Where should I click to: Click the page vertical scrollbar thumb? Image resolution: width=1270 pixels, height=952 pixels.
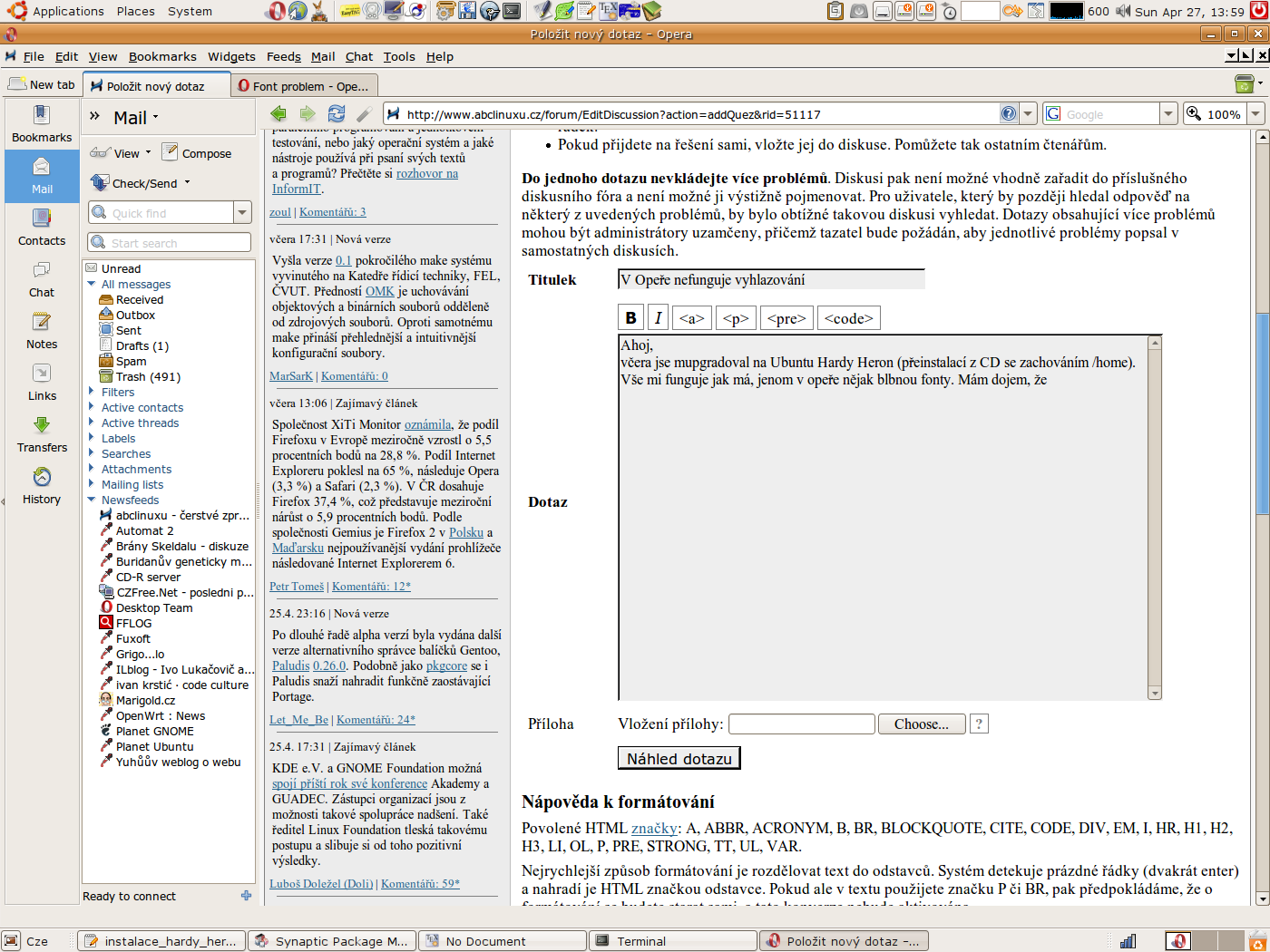(1262, 413)
